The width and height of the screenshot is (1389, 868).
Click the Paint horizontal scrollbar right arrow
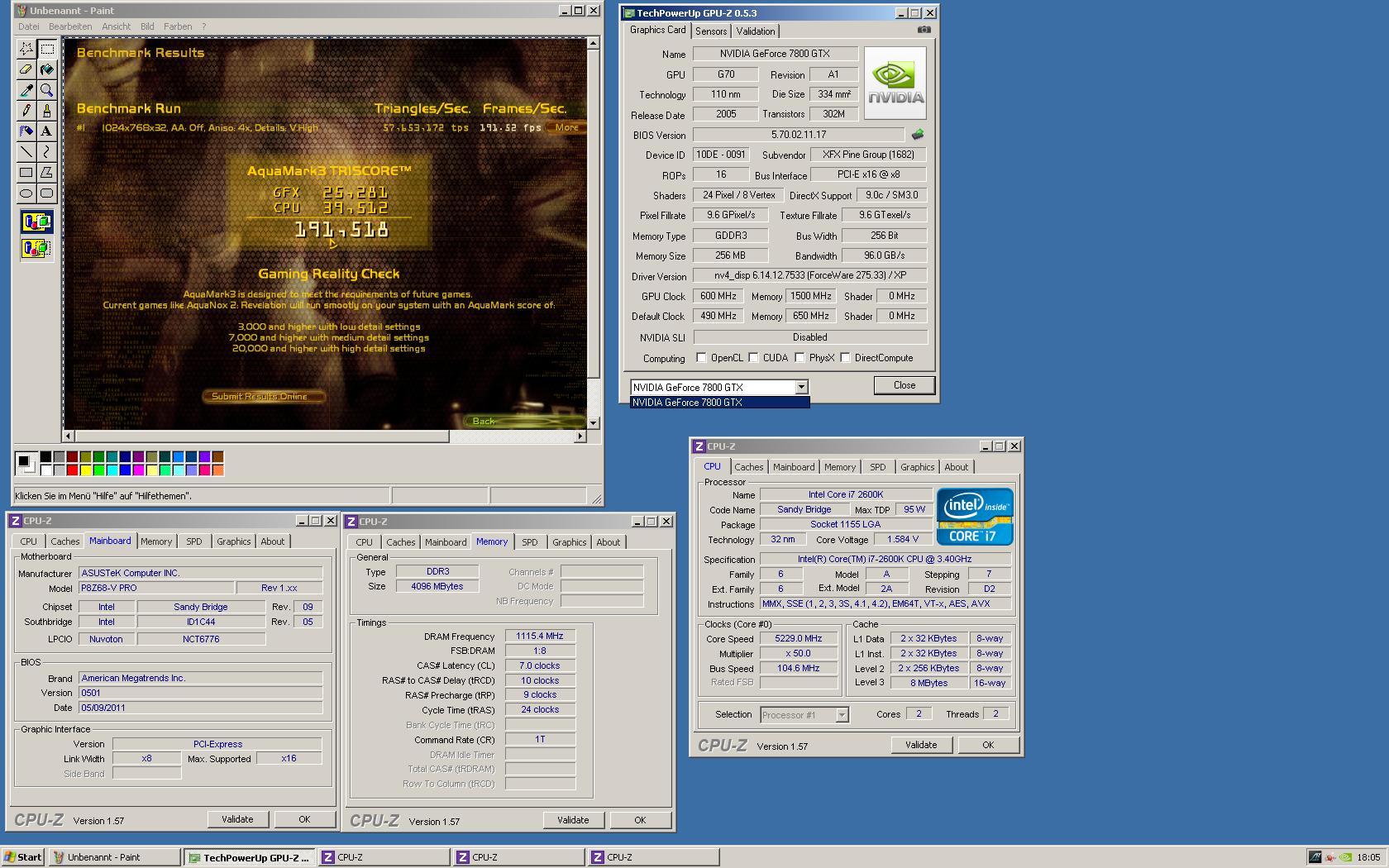point(580,436)
